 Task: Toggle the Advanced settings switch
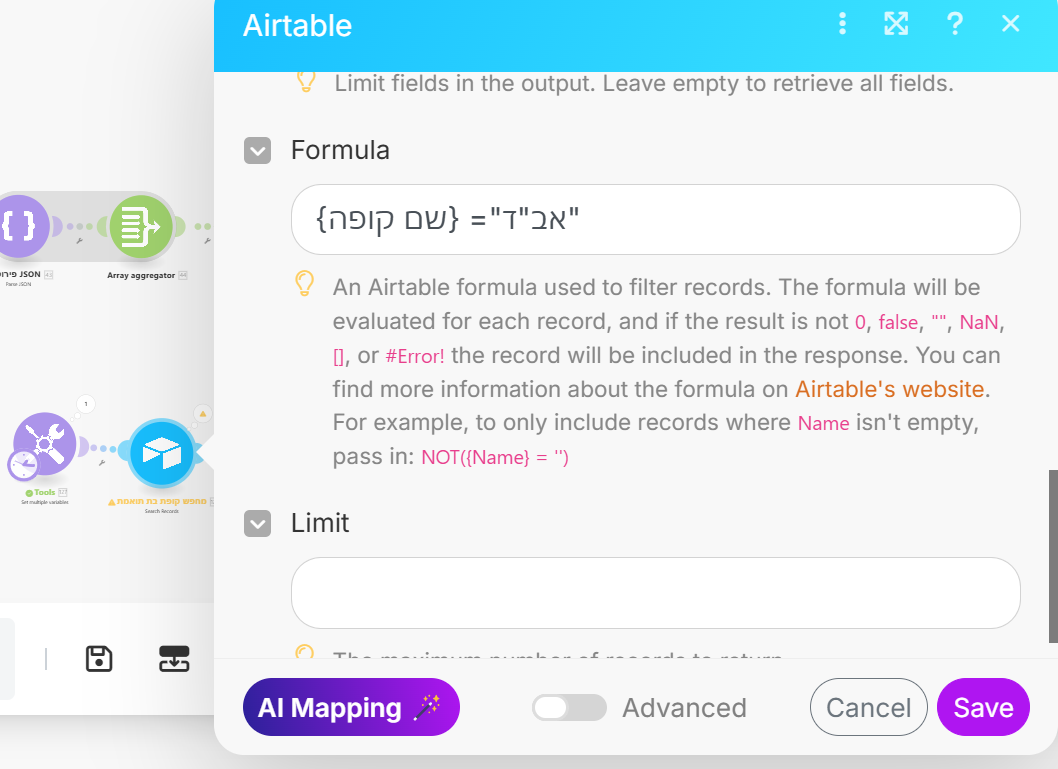569,708
